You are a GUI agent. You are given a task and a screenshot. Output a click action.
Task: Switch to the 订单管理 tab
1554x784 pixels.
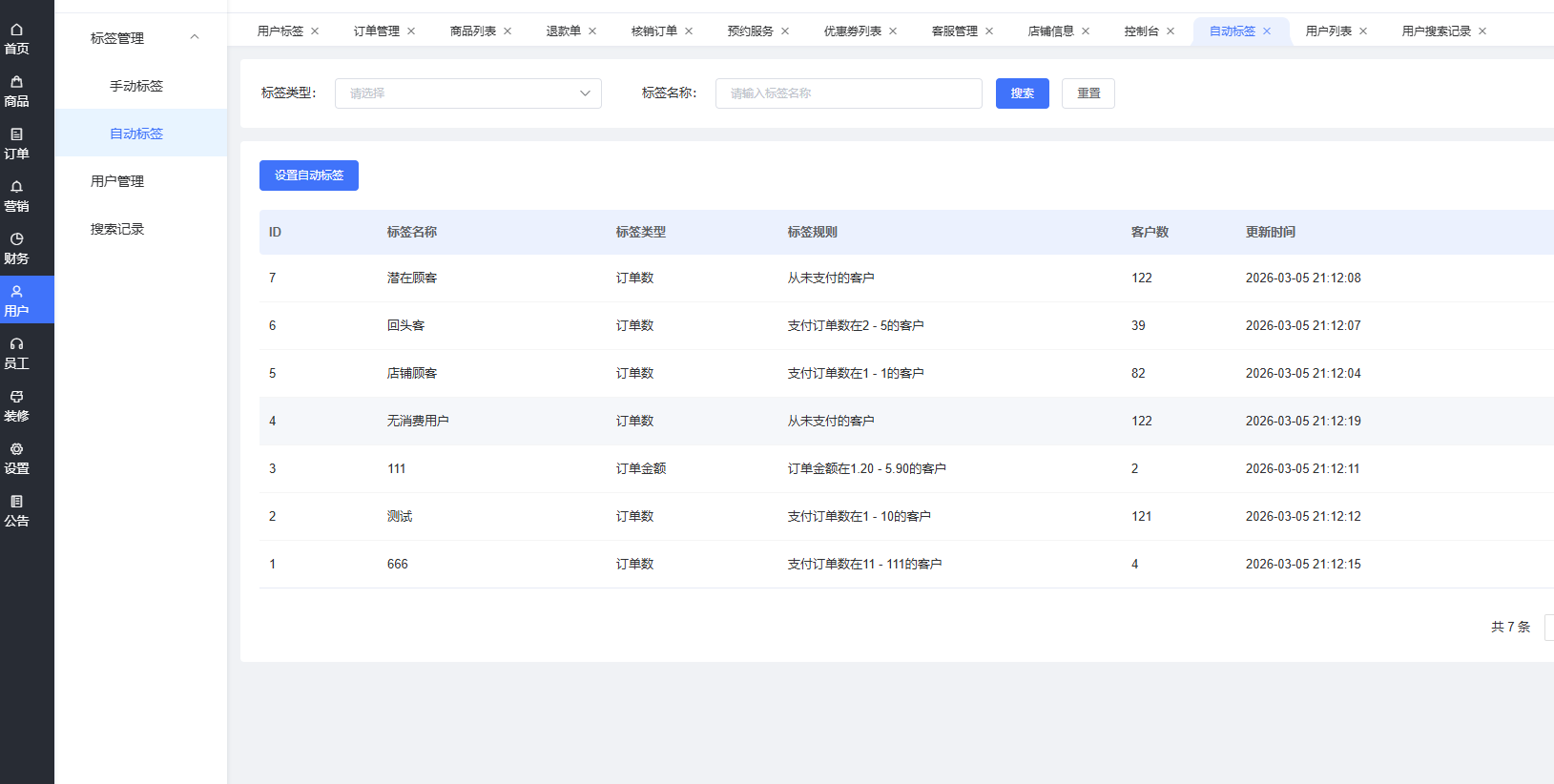[x=376, y=31]
